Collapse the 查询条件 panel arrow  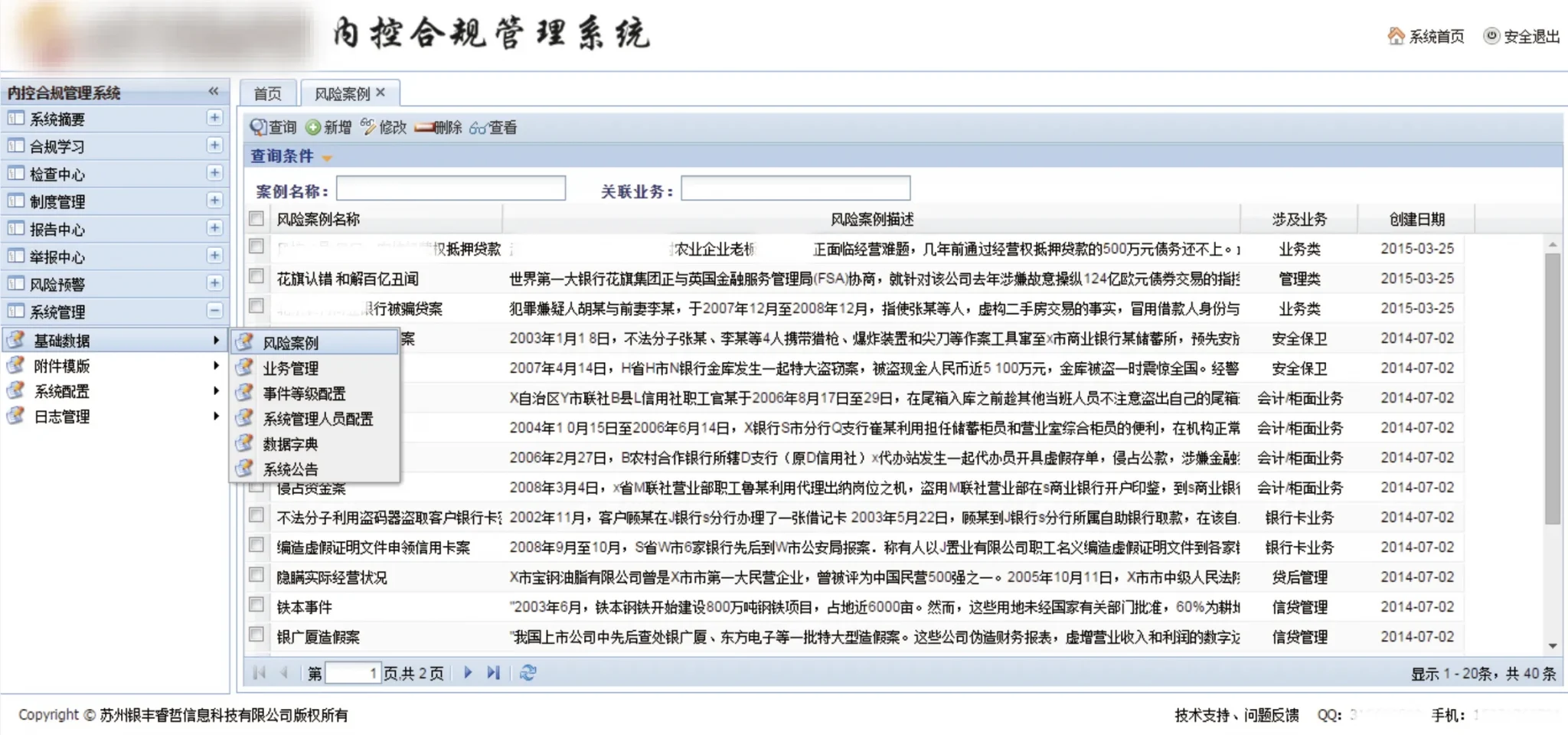(327, 158)
